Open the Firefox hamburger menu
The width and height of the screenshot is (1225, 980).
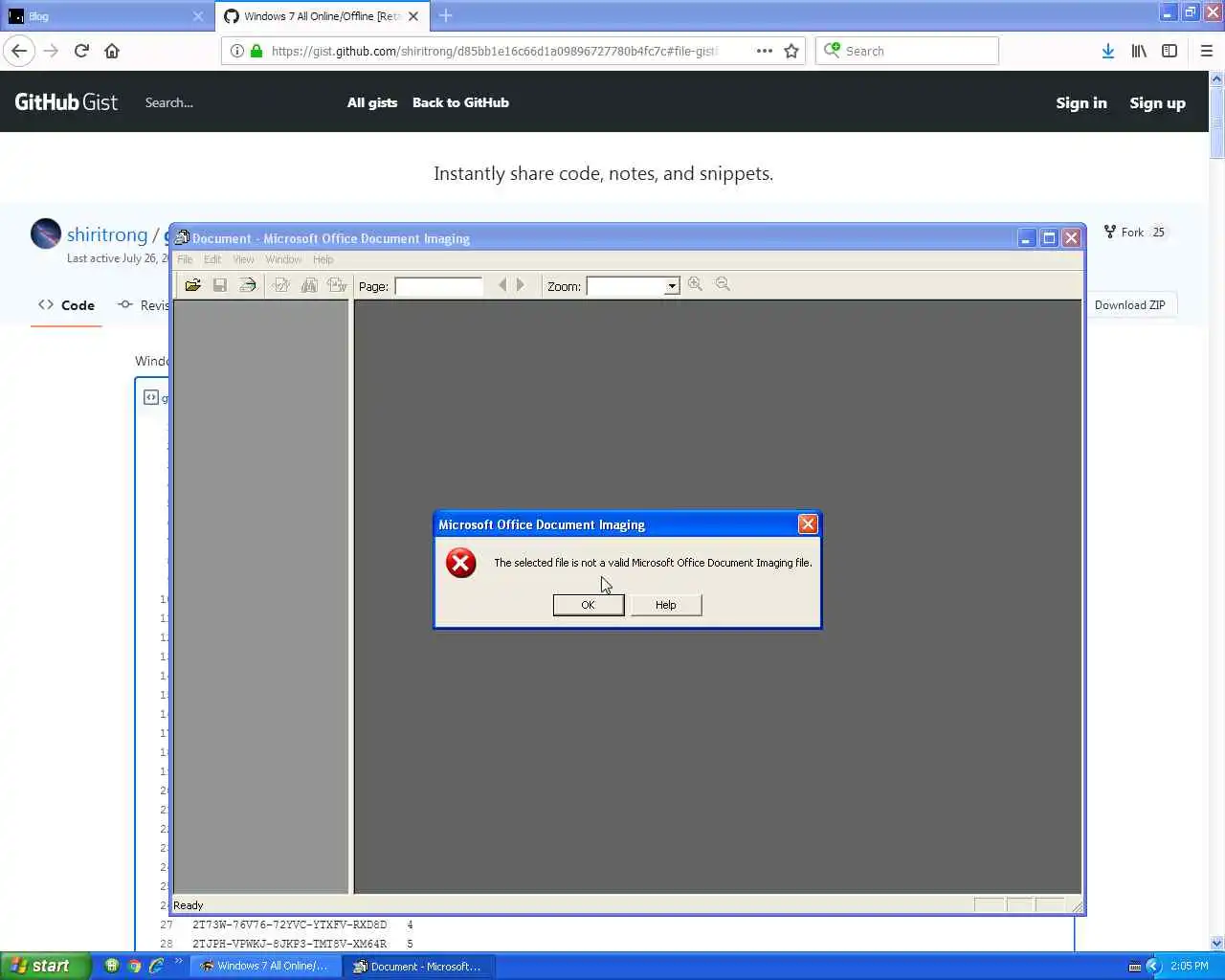pos(1207,51)
